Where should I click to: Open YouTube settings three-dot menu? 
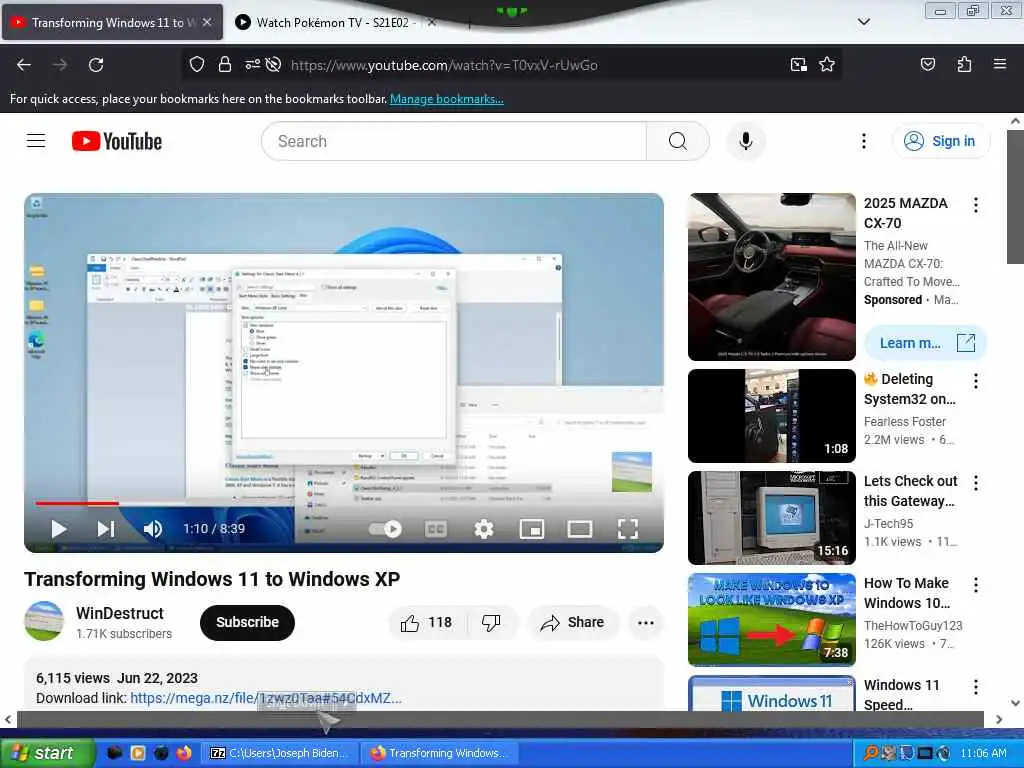pyautogui.click(x=863, y=141)
